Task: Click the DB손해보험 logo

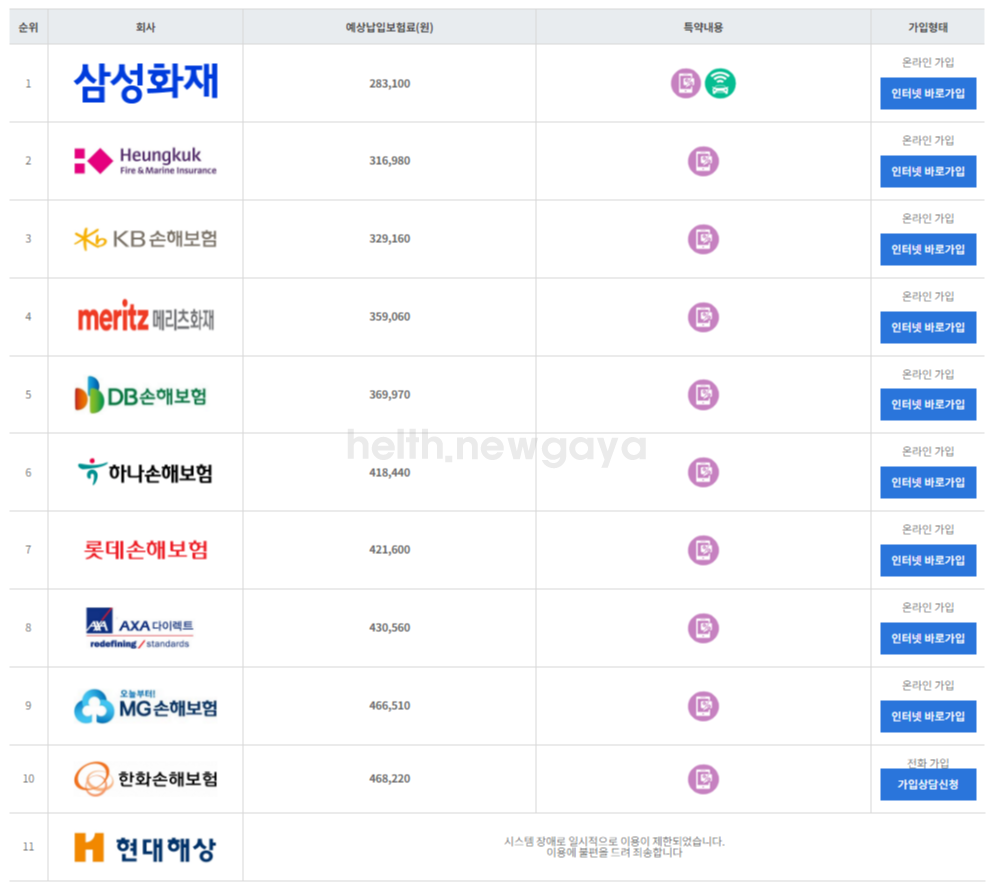Action: (x=141, y=395)
